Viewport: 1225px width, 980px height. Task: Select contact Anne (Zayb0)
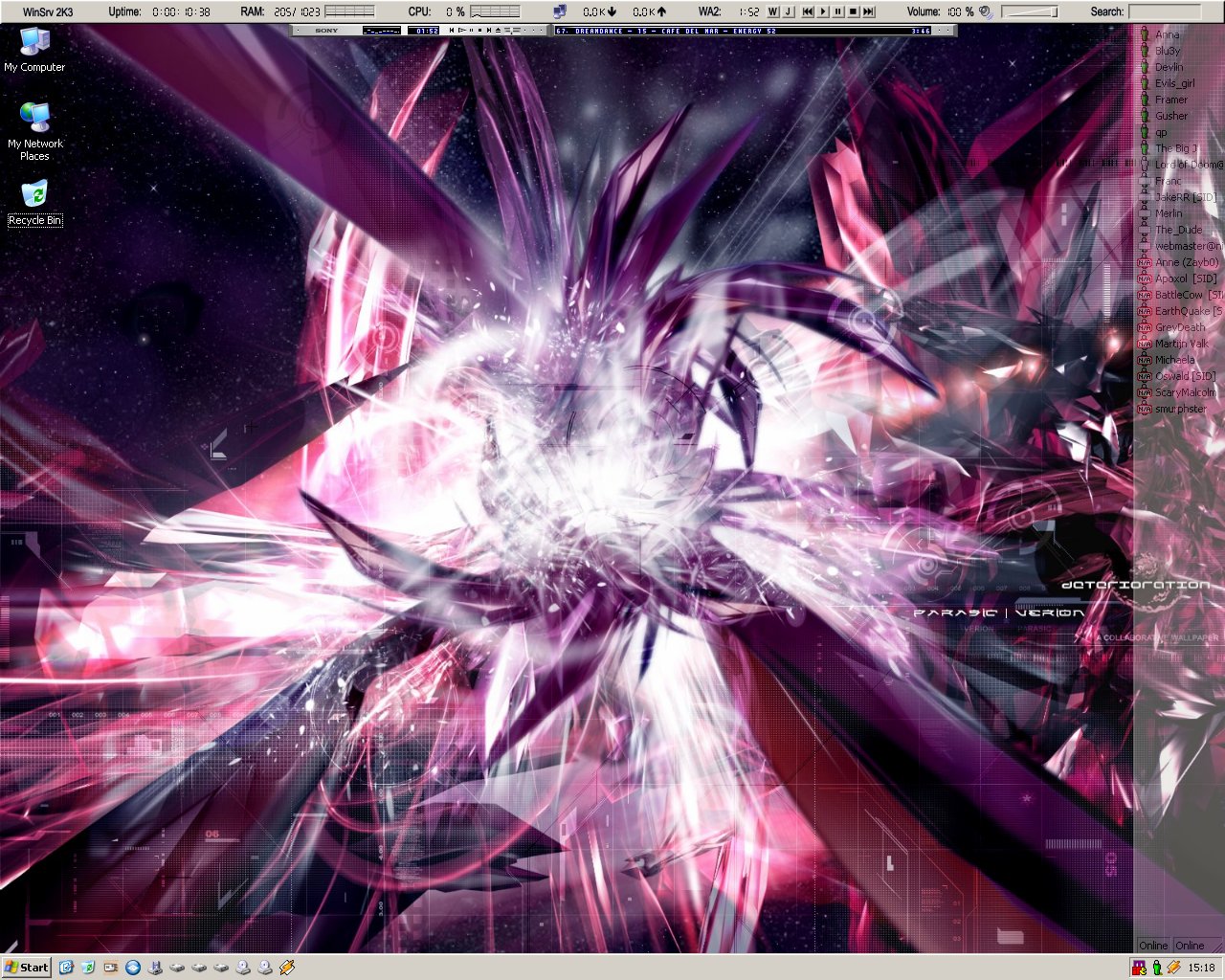[1187, 262]
